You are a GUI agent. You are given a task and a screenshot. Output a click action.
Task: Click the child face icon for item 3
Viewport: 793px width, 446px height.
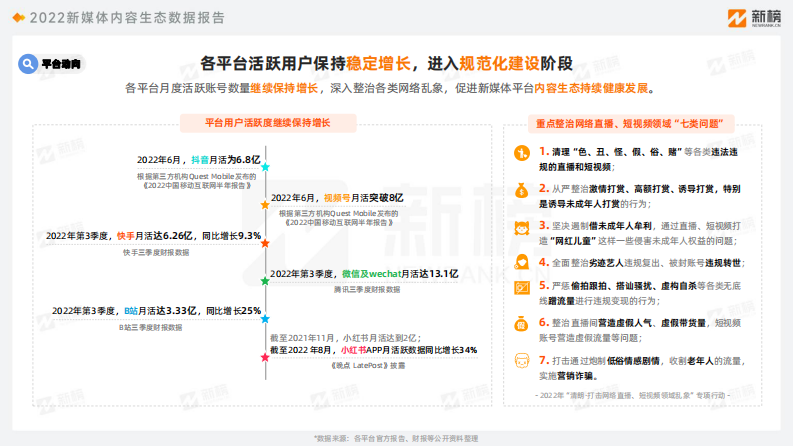(521, 228)
